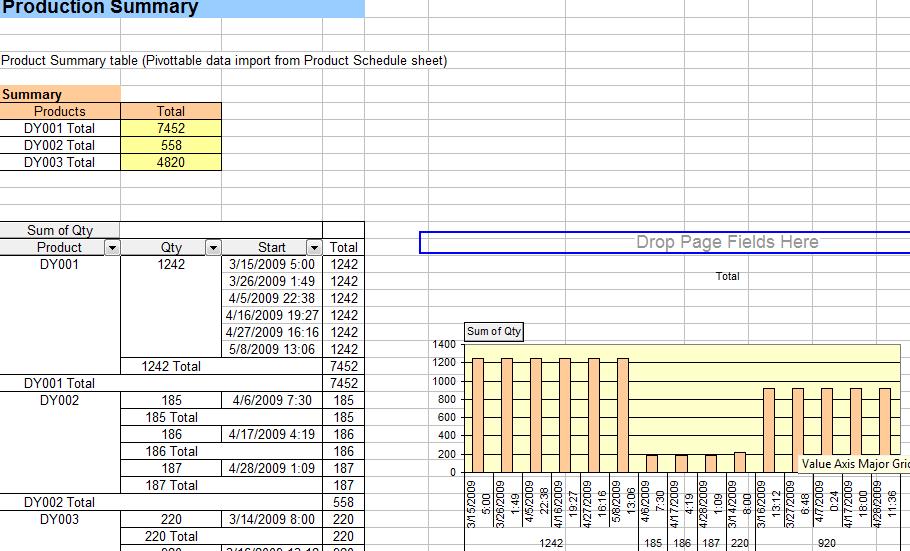
Task: Select the 187 Total row cell
Action: click(221, 485)
